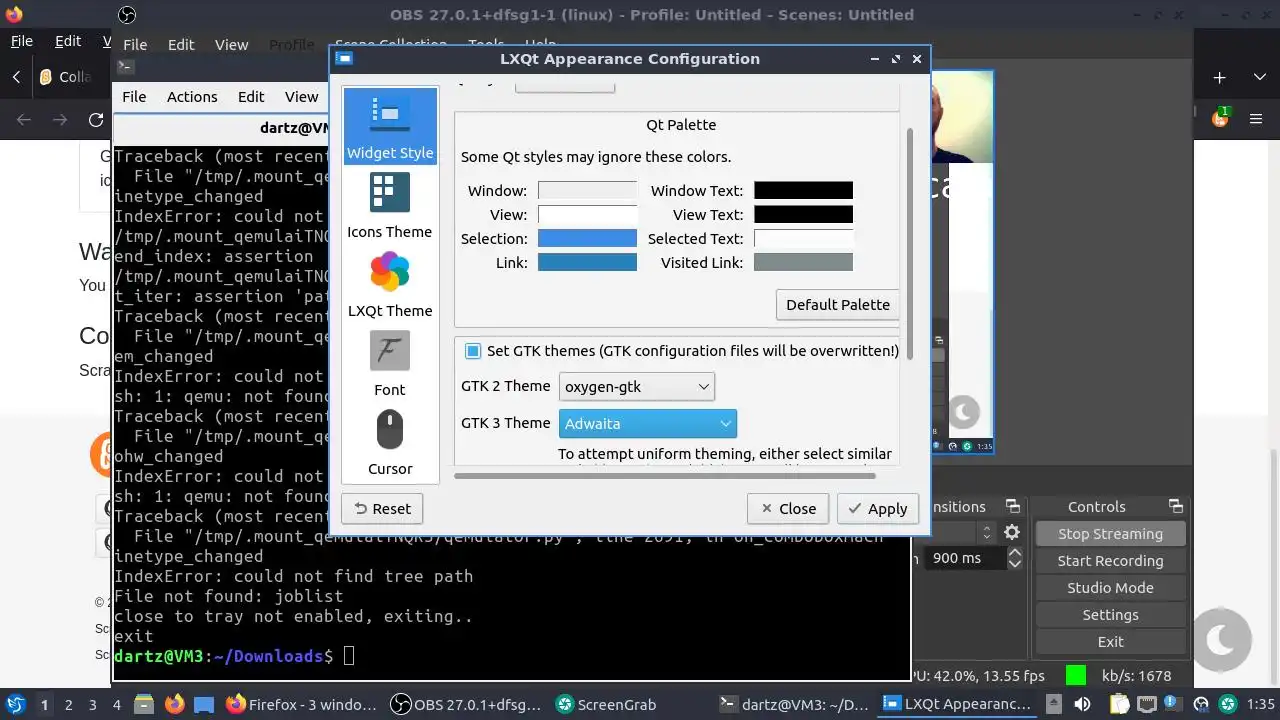
Task: Adjust the 900 ms duration stepper
Action: (x=1015, y=558)
